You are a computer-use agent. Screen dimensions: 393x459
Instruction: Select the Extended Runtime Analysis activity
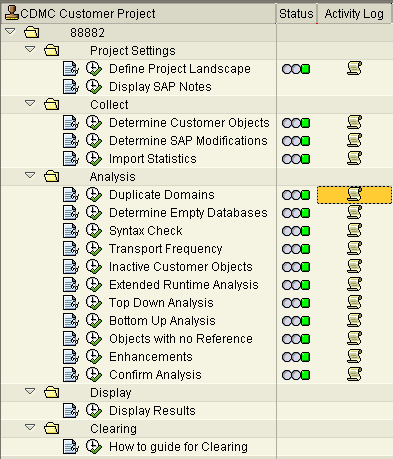pos(184,285)
